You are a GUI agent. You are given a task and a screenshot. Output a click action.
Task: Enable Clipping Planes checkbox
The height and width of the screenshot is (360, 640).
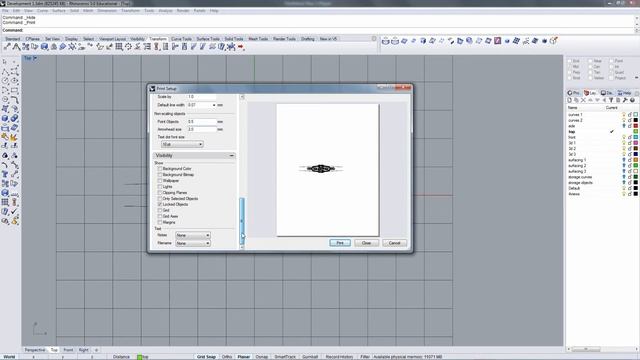click(x=160, y=192)
